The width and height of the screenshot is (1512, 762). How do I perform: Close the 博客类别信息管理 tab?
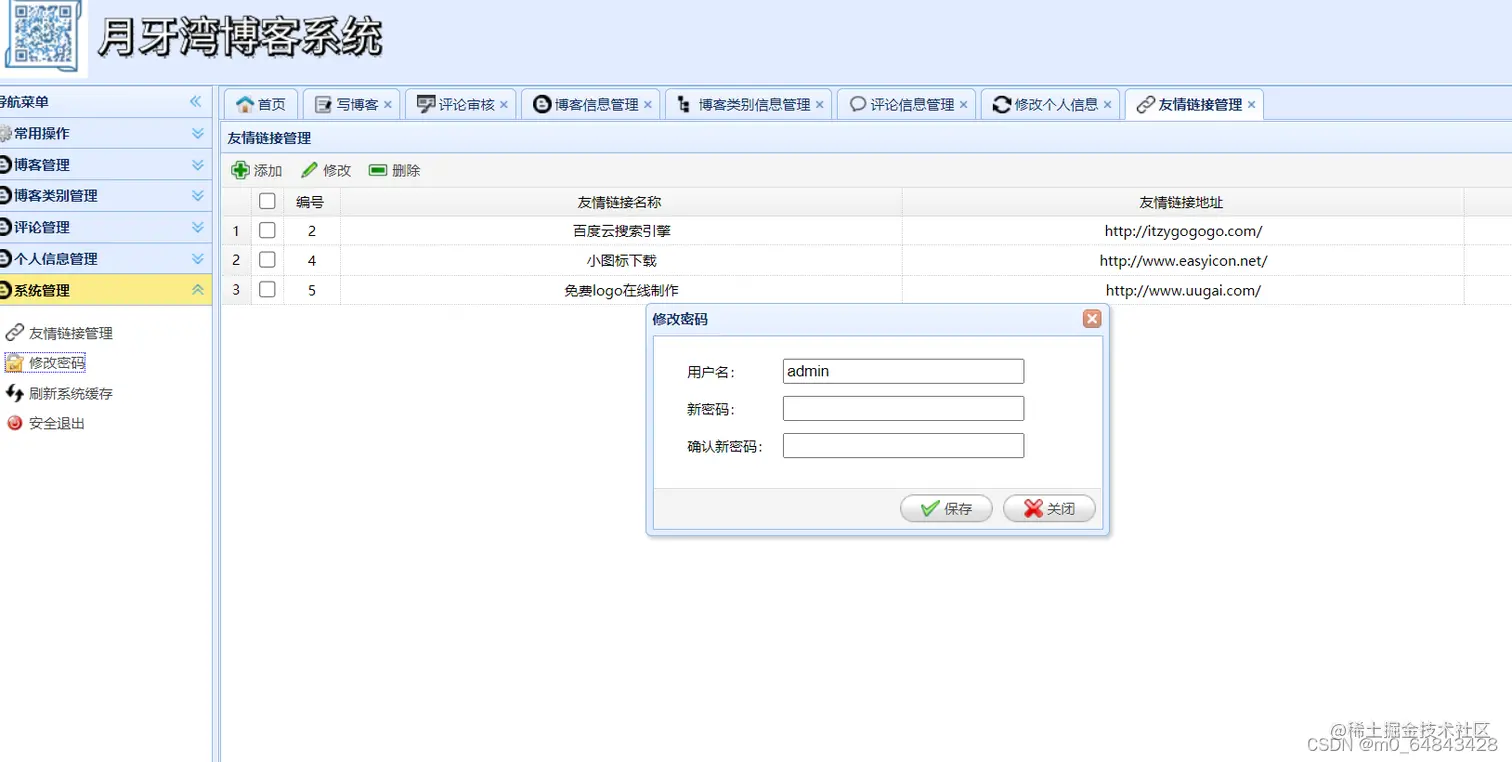click(x=820, y=104)
